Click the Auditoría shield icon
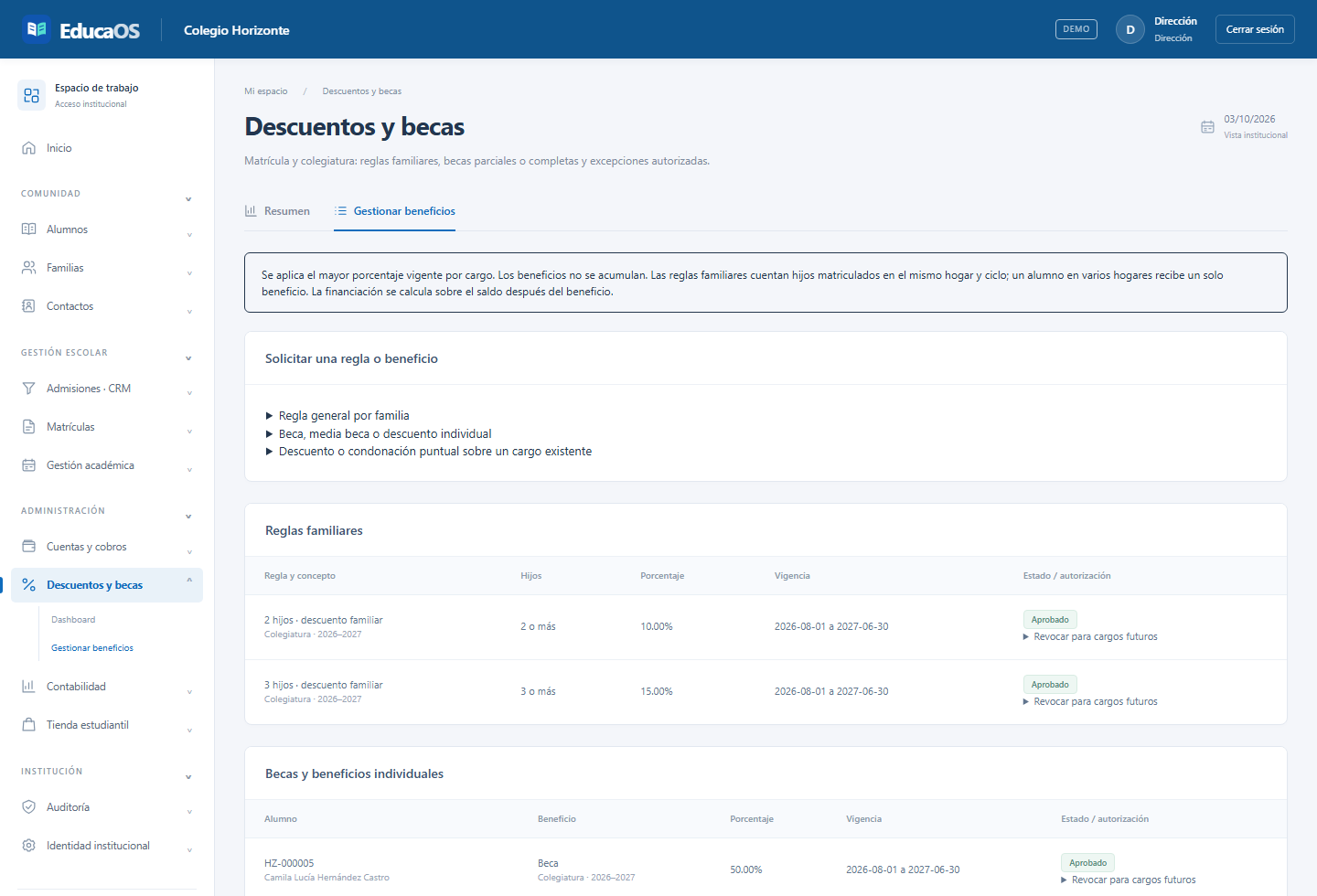1317x896 pixels. [28, 807]
